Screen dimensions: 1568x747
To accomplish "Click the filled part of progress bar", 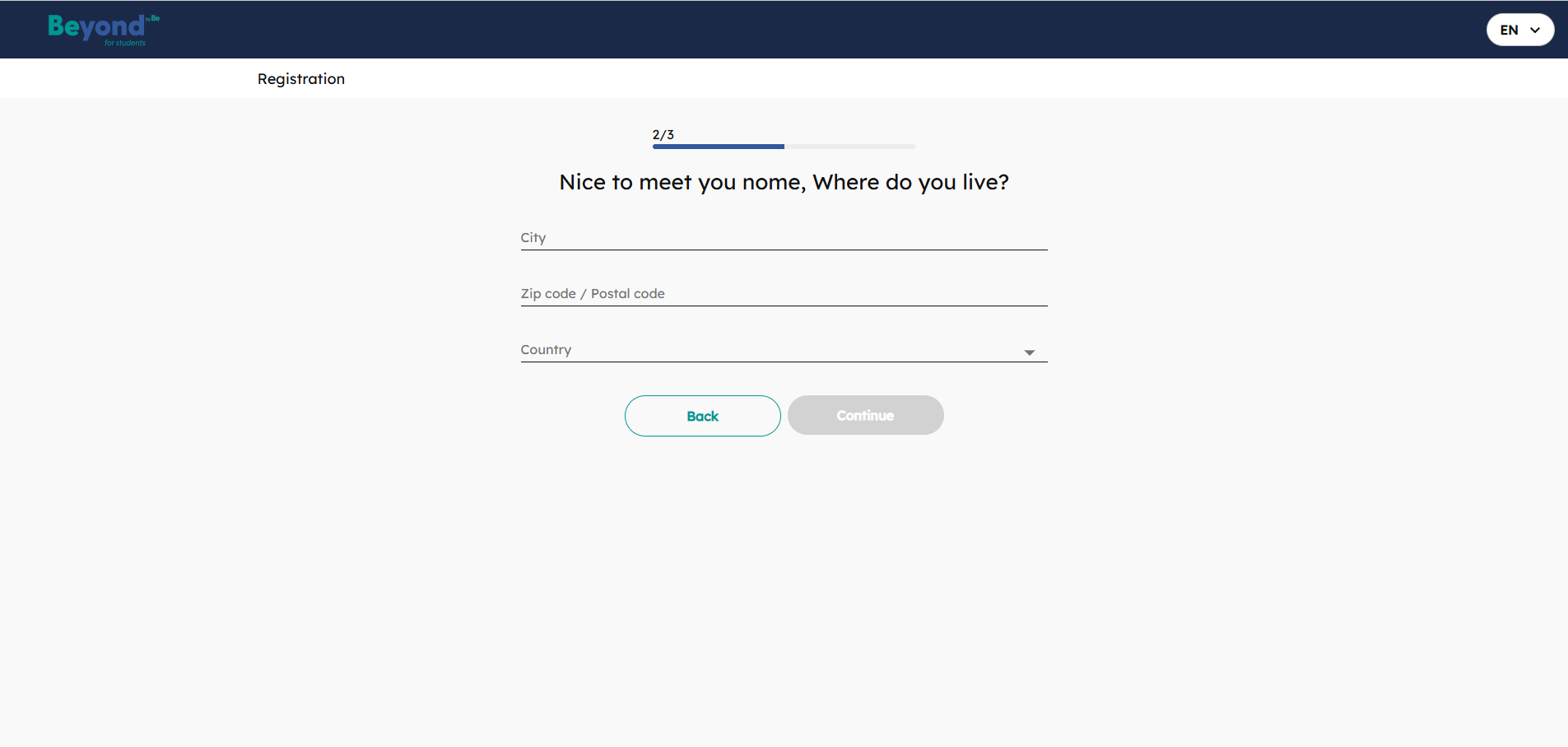I will 718,147.
